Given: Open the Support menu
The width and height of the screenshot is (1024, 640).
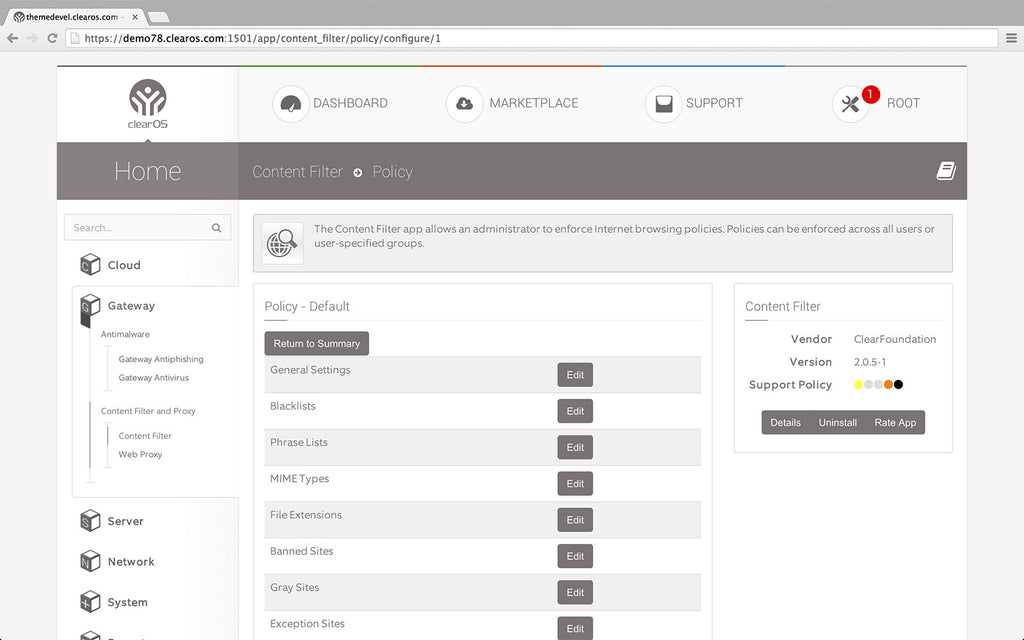Looking at the screenshot, I should click(714, 103).
